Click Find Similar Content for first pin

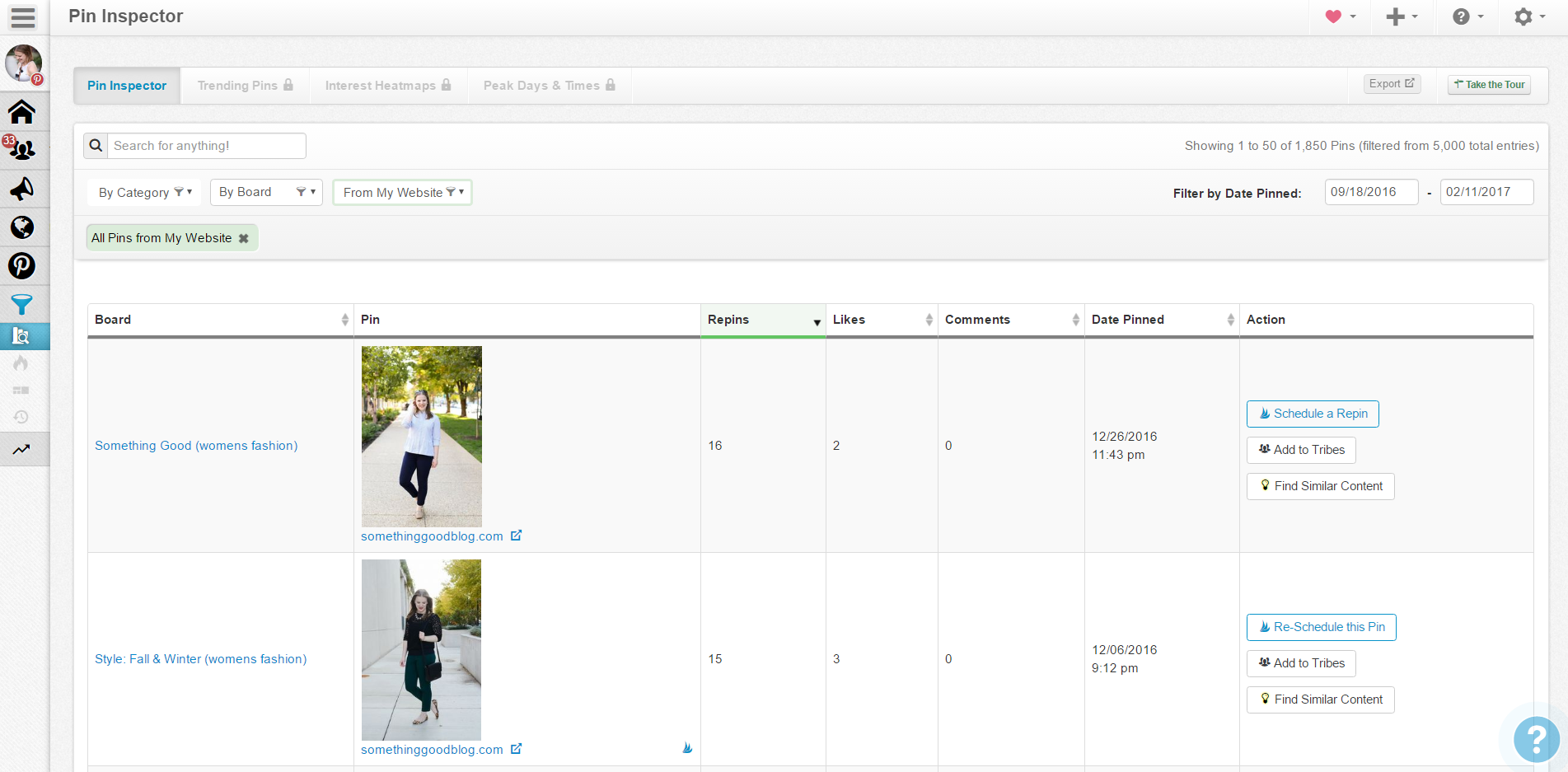pyautogui.click(x=1320, y=486)
